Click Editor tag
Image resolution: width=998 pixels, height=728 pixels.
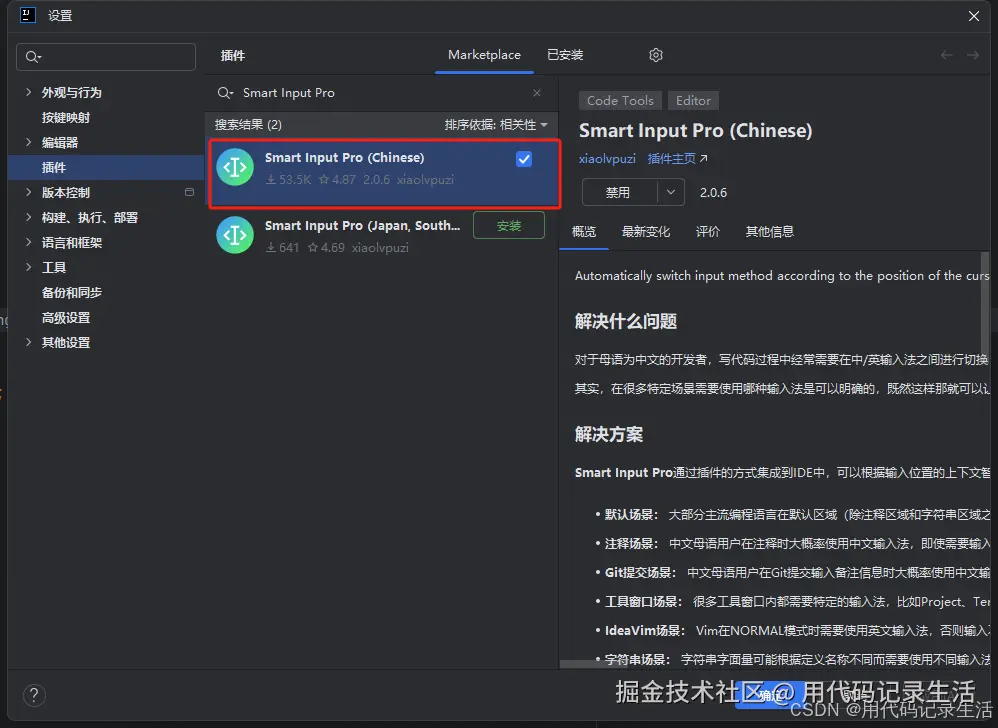point(693,101)
